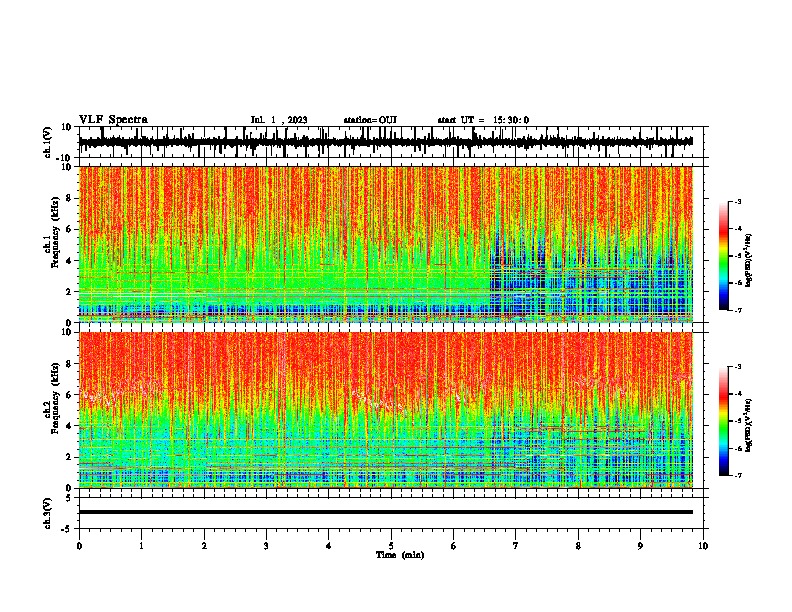Click time axis tick label "6"
This screenshot has width=792, height=612.
point(454,546)
